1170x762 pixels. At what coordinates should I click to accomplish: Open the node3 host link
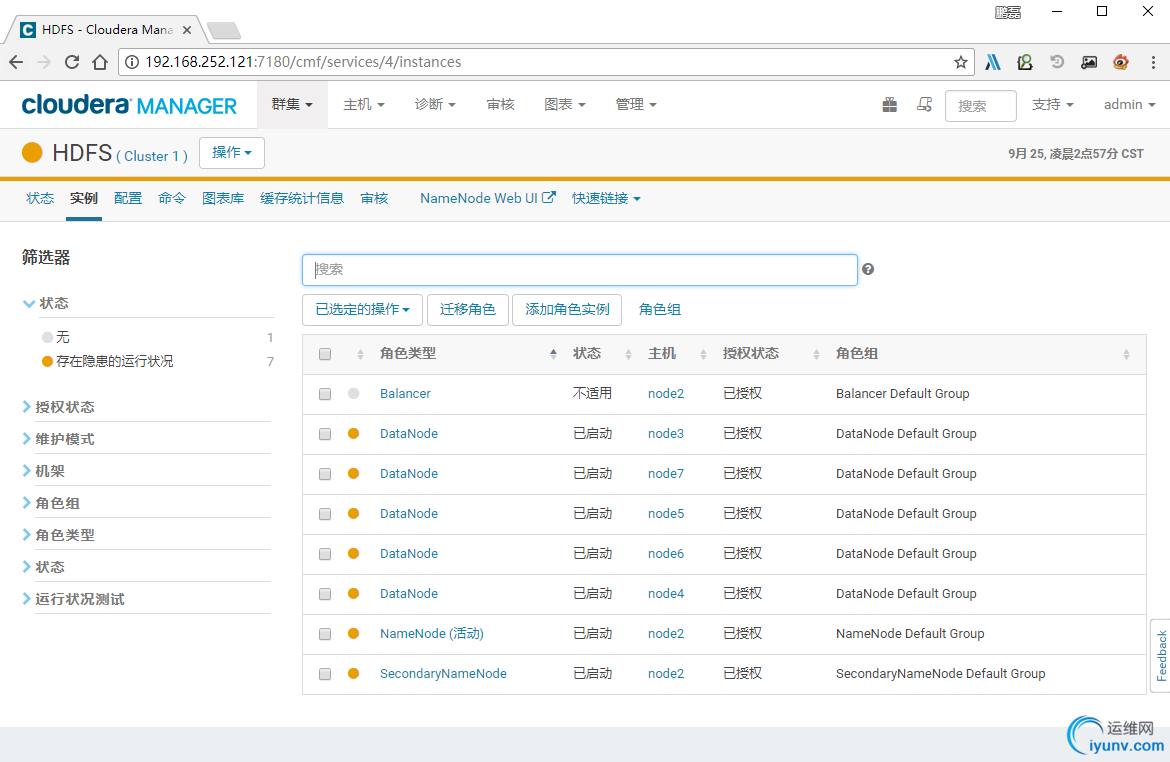(666, 434)
